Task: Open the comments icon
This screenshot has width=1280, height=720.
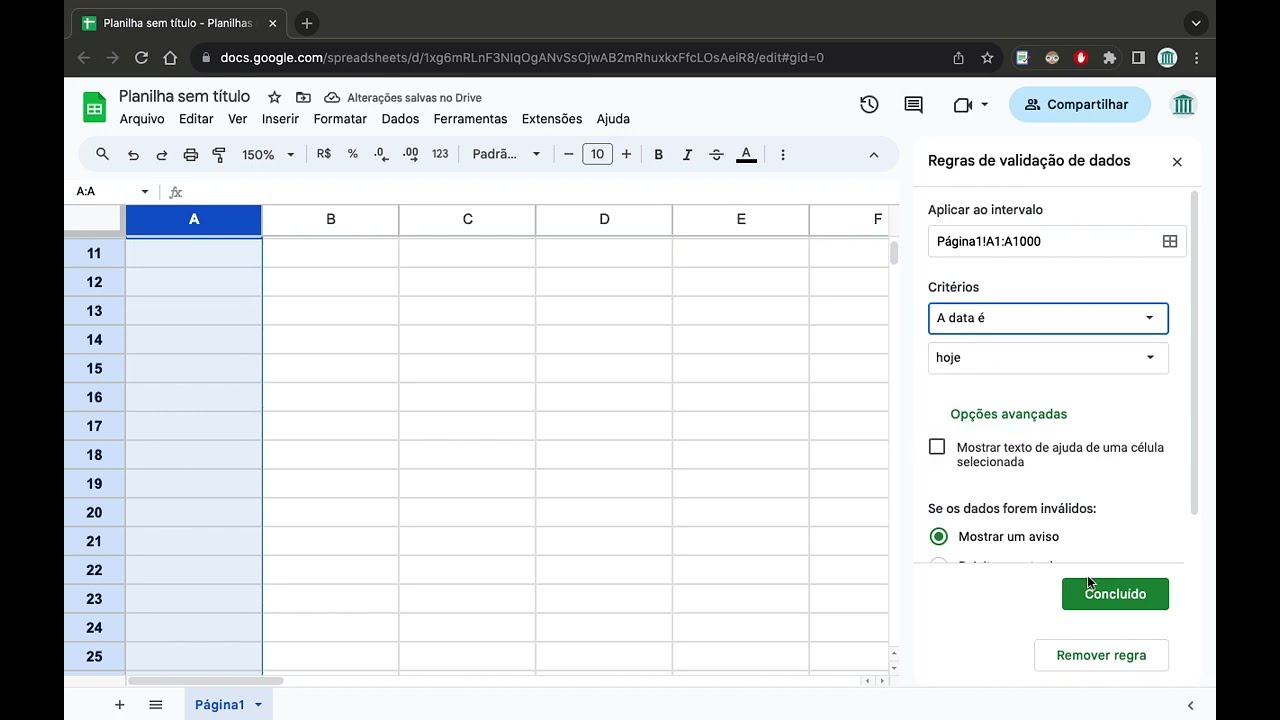Action: [913, 105]
